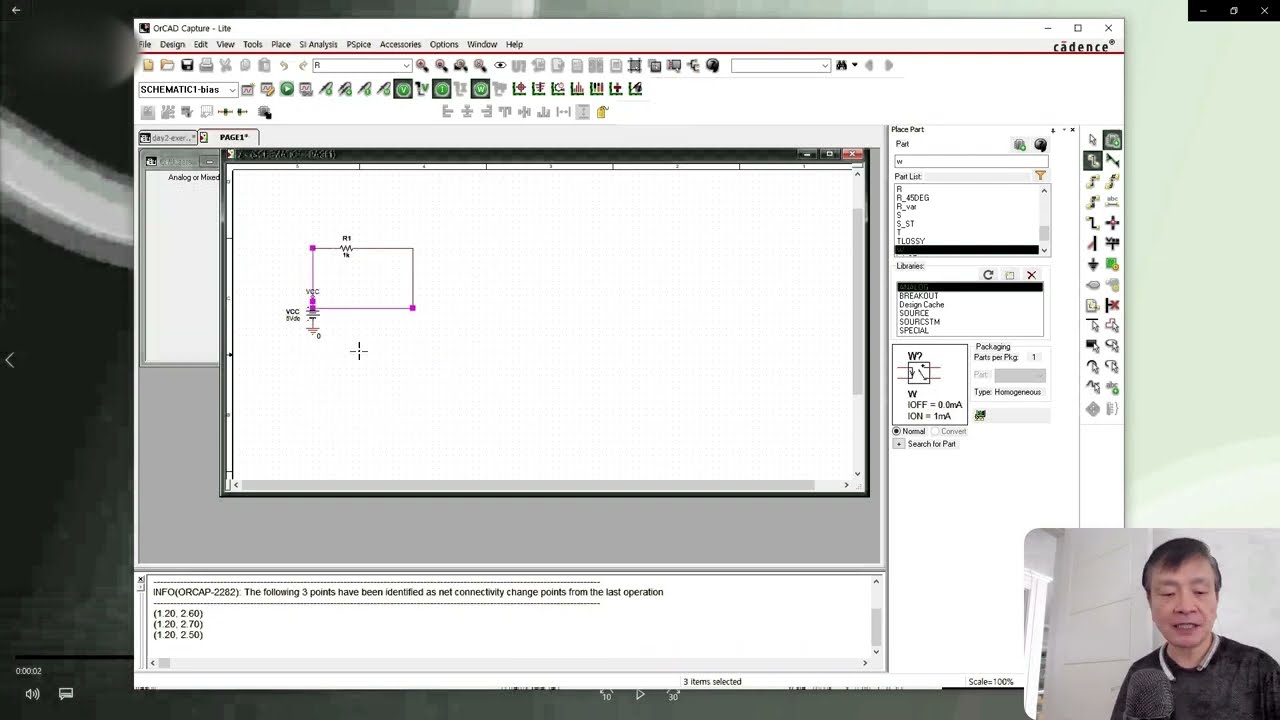Play the video with the playback button

coord(640,695)
